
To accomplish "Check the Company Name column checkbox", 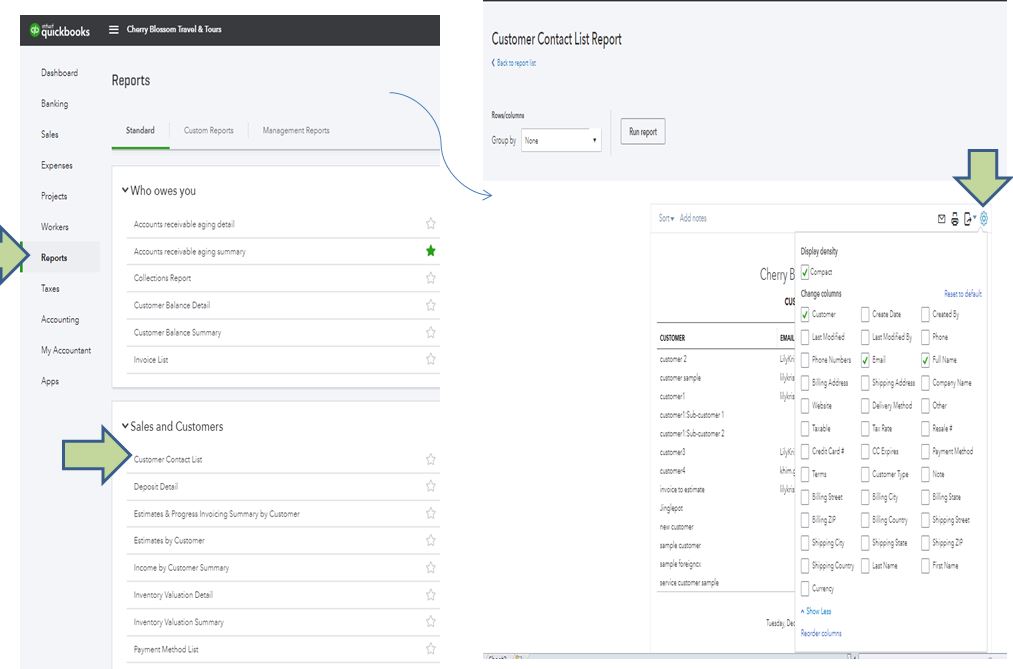I will point(925,383).
